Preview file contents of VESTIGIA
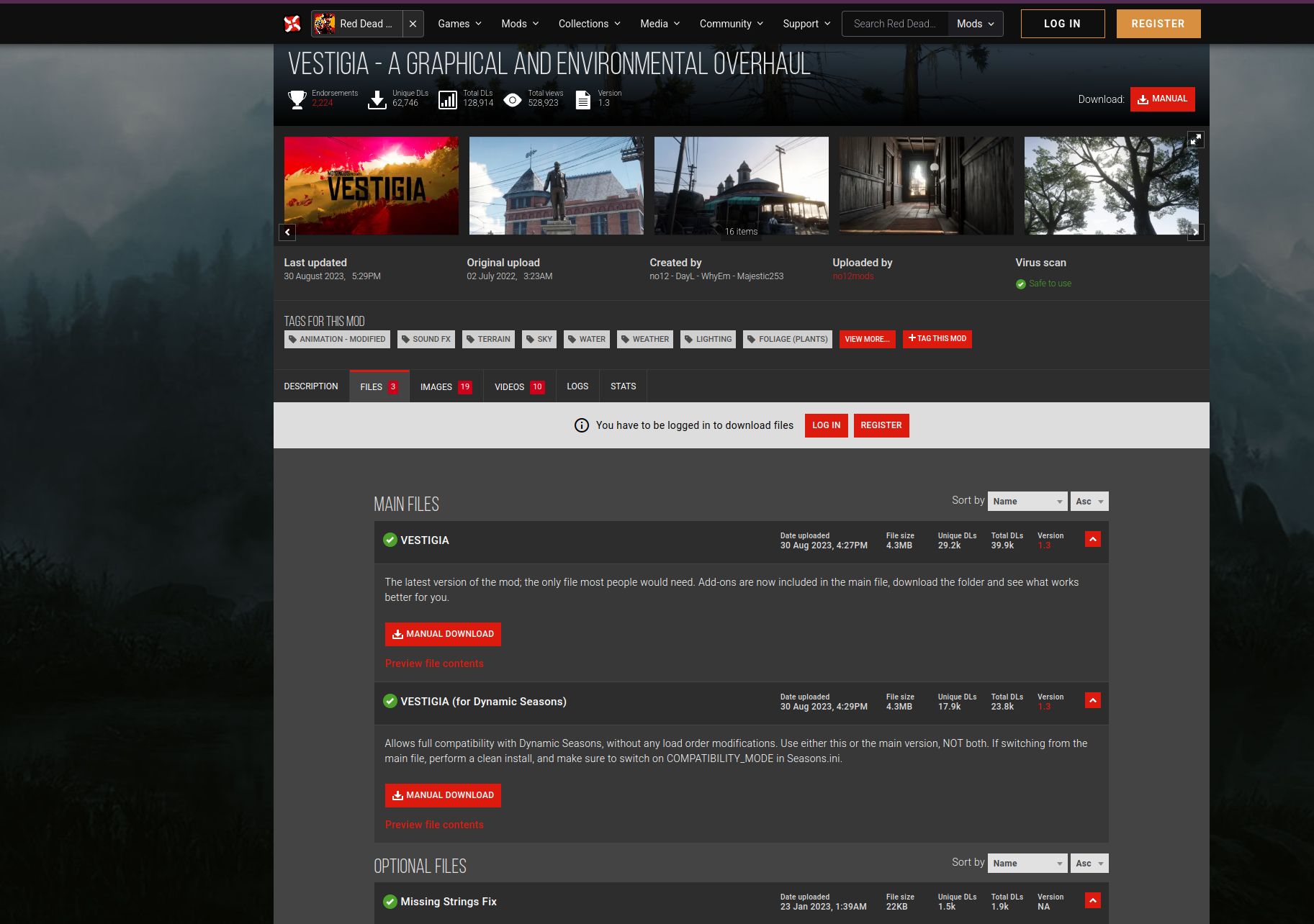 [434, 663]
